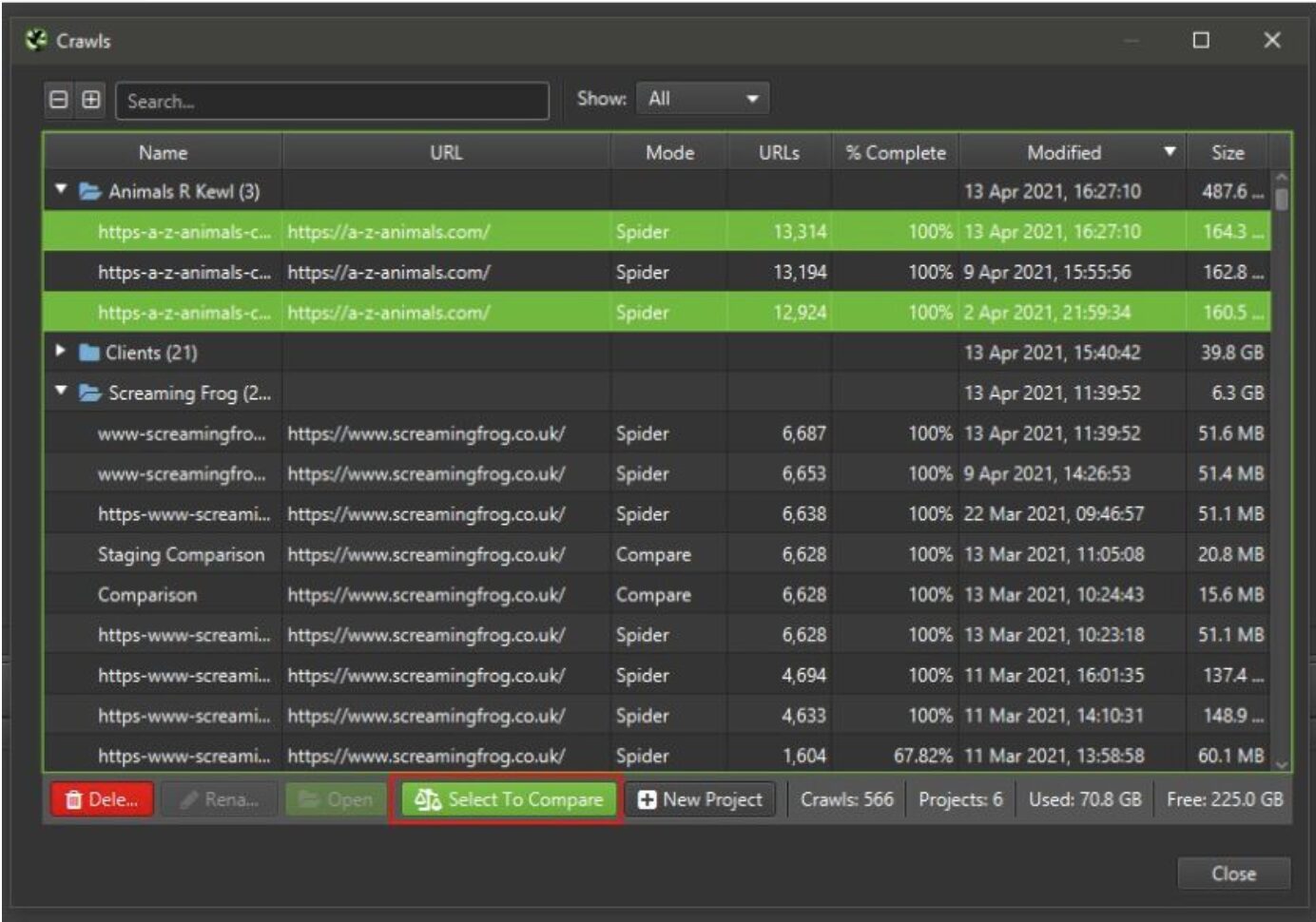Click the table vertical scrollbar thumb

(1282, 200)
